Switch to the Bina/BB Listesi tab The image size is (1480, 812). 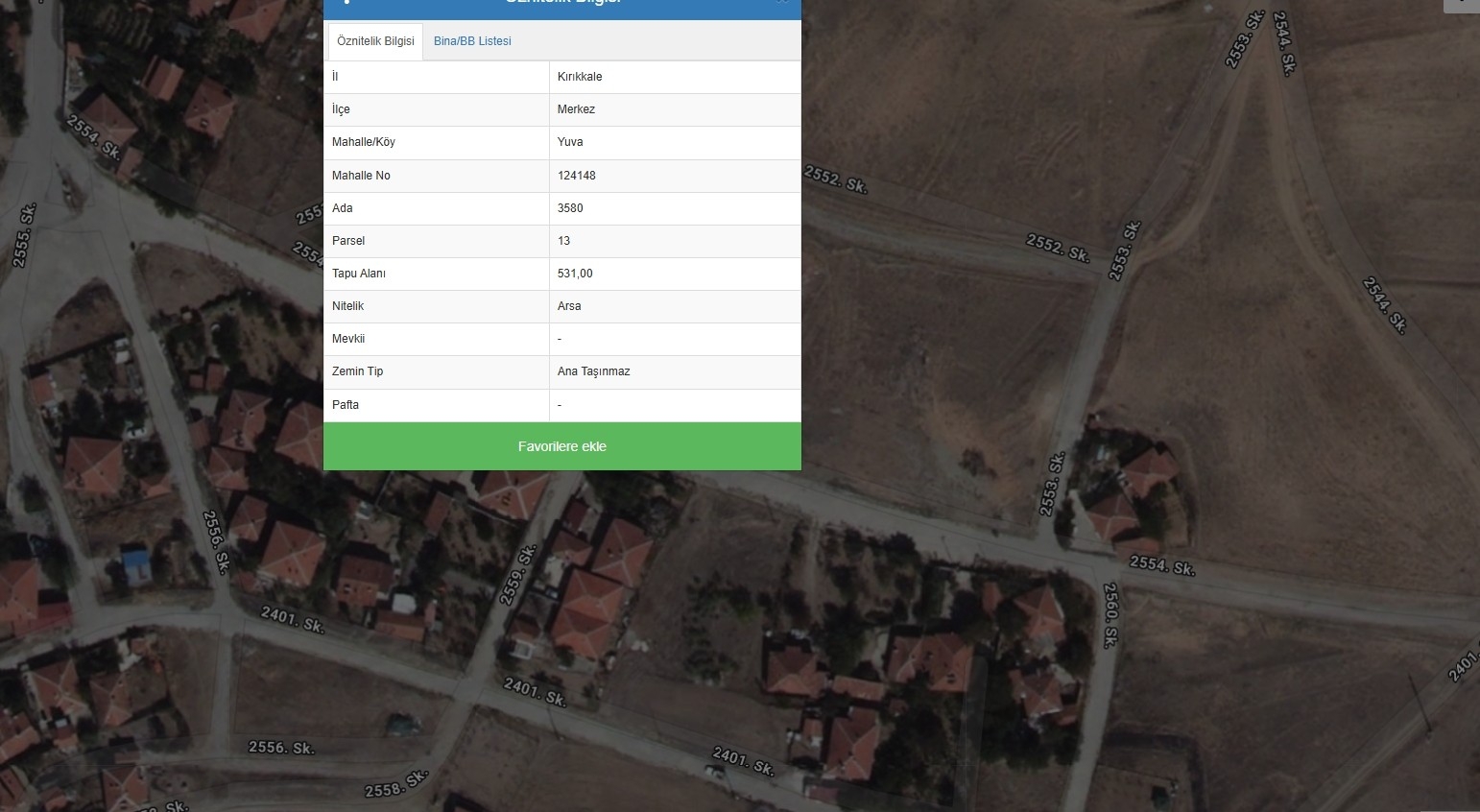pos(472,41)
